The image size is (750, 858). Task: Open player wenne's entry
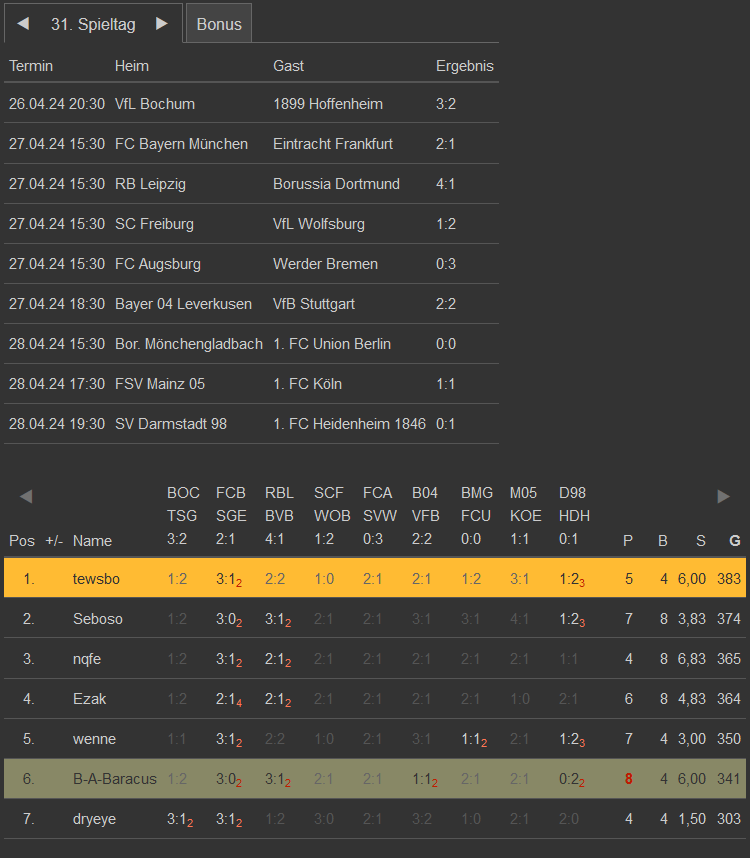click(94, 739)
